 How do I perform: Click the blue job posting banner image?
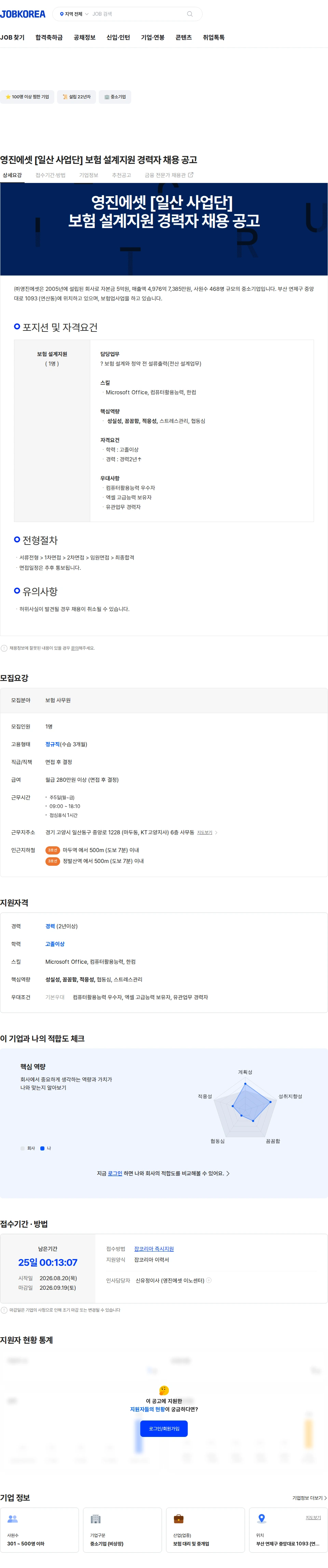point(164,229)
